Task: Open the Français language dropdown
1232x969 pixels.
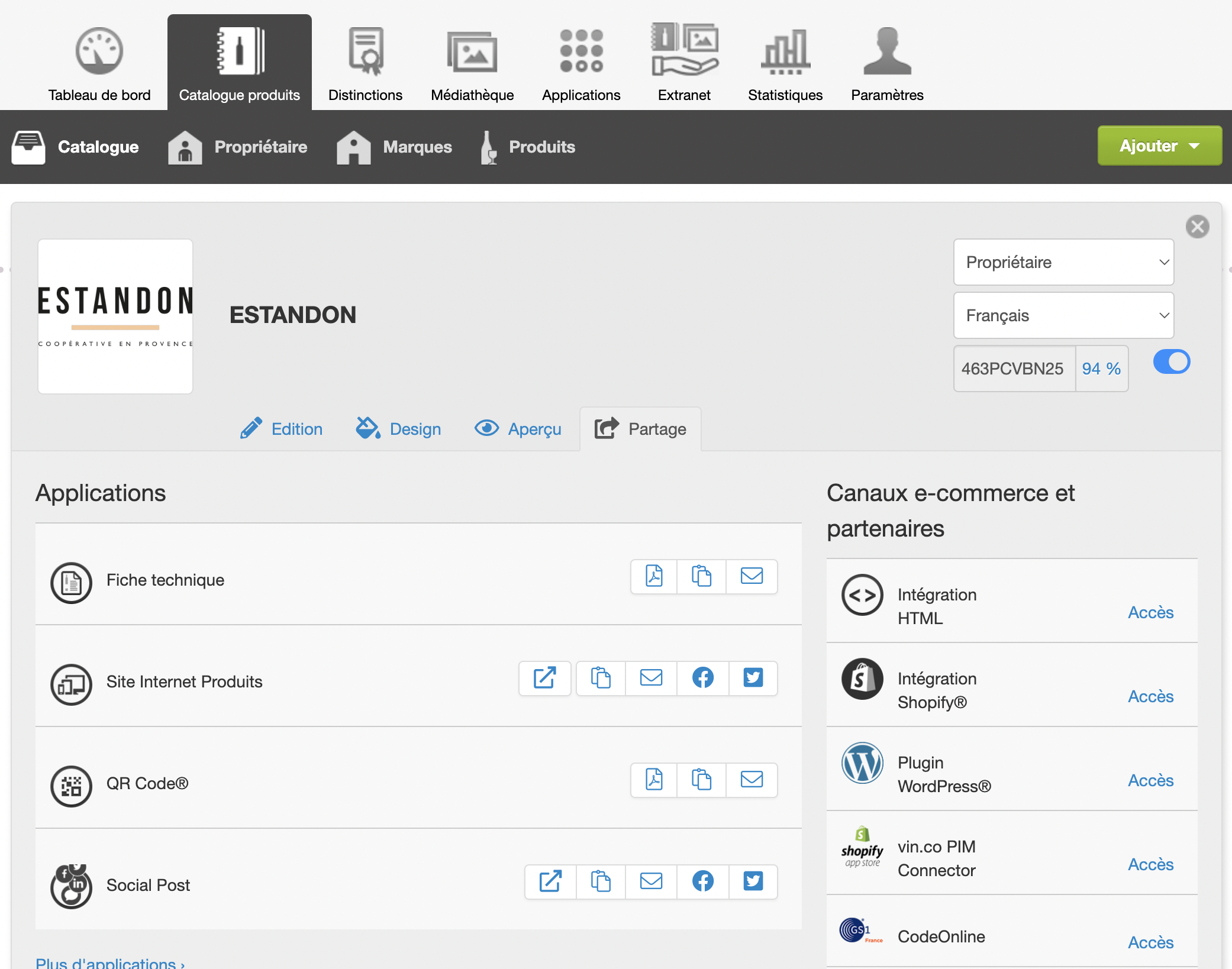Action: (x=1063, y=315)
